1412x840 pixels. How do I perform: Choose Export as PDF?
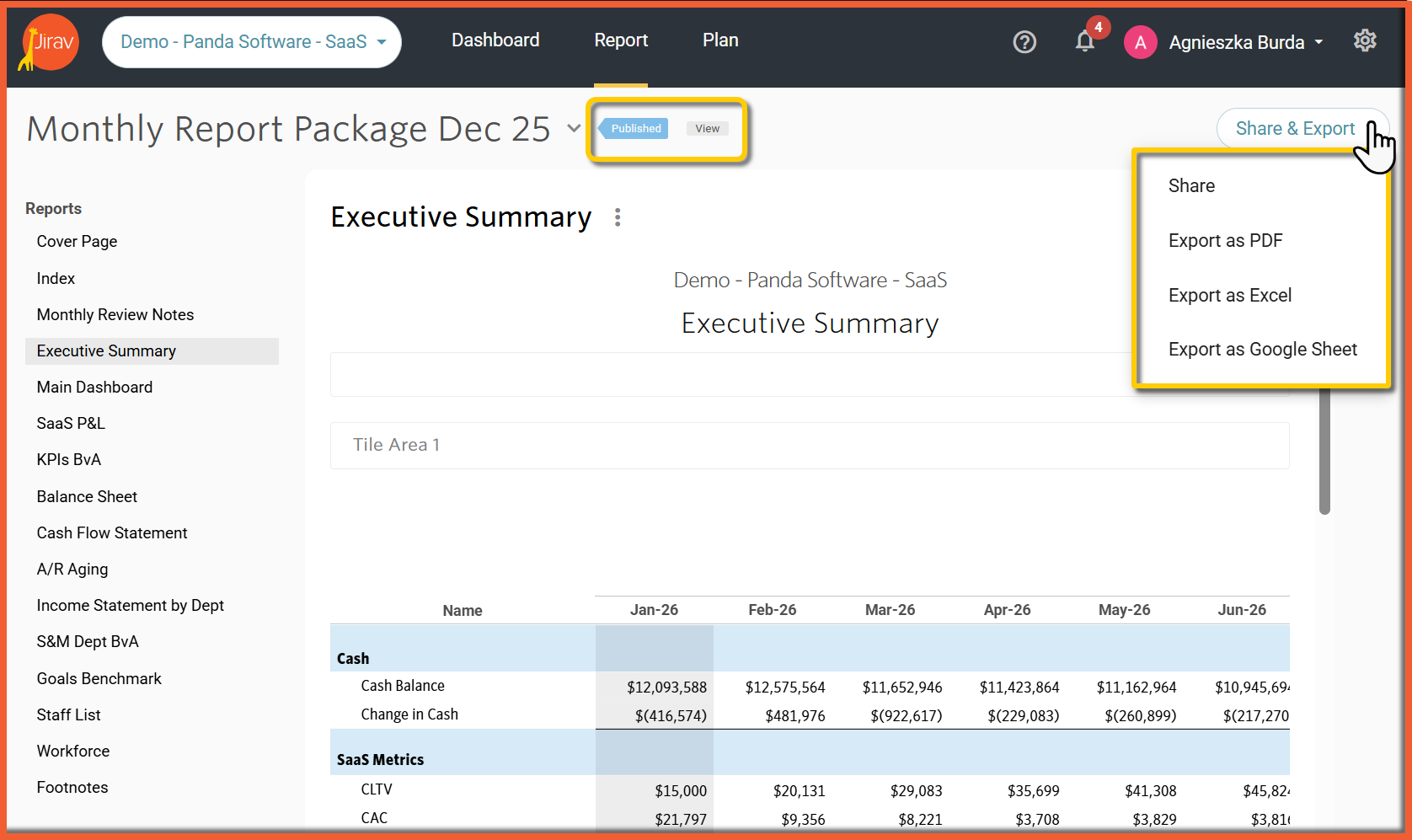(x=1225, y=241)
